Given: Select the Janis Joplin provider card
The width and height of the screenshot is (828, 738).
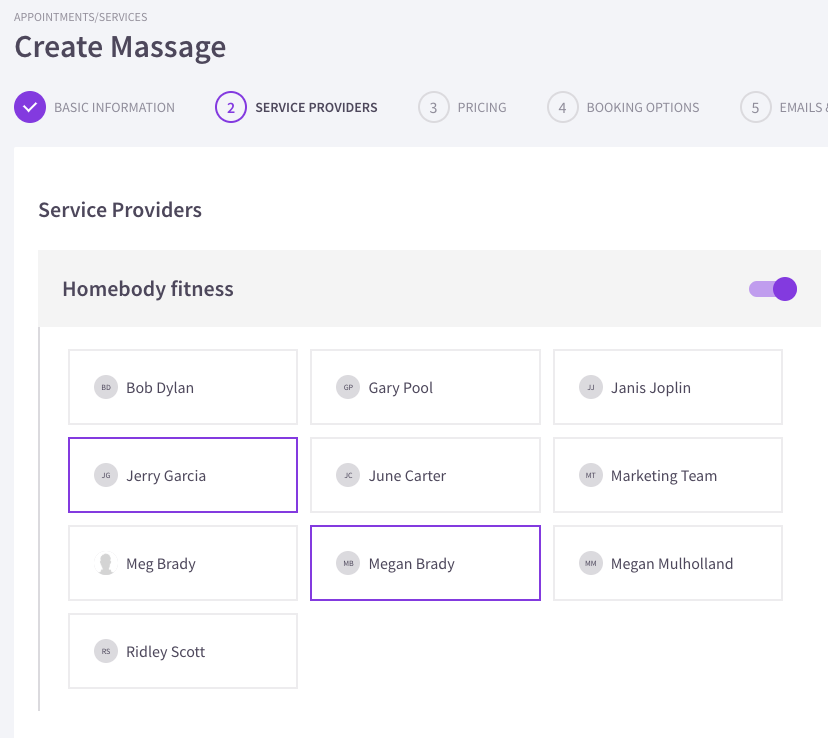Looking at the screenshot, I should tap(667, 387).
